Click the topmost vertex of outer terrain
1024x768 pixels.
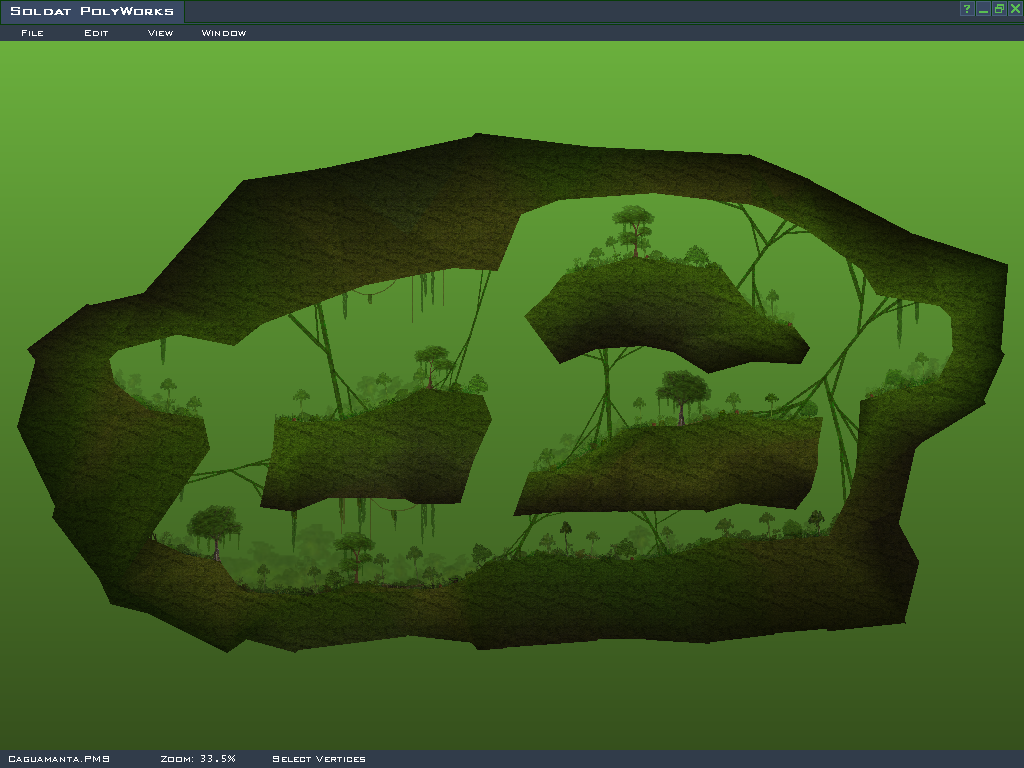[x=477, y=134]
